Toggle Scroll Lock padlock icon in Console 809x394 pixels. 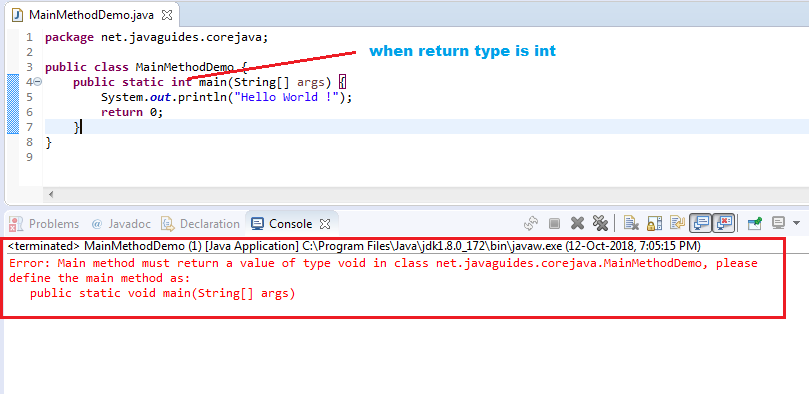pyautogui.click(x=654, y=223)
